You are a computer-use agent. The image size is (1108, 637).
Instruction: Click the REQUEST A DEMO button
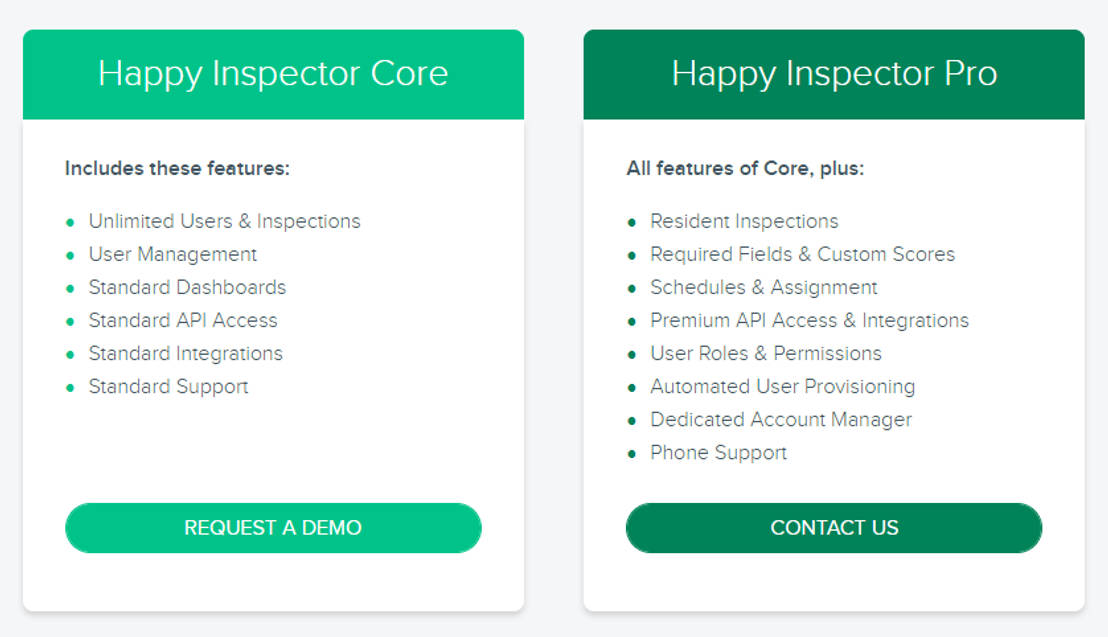click(x=273, y=527)
